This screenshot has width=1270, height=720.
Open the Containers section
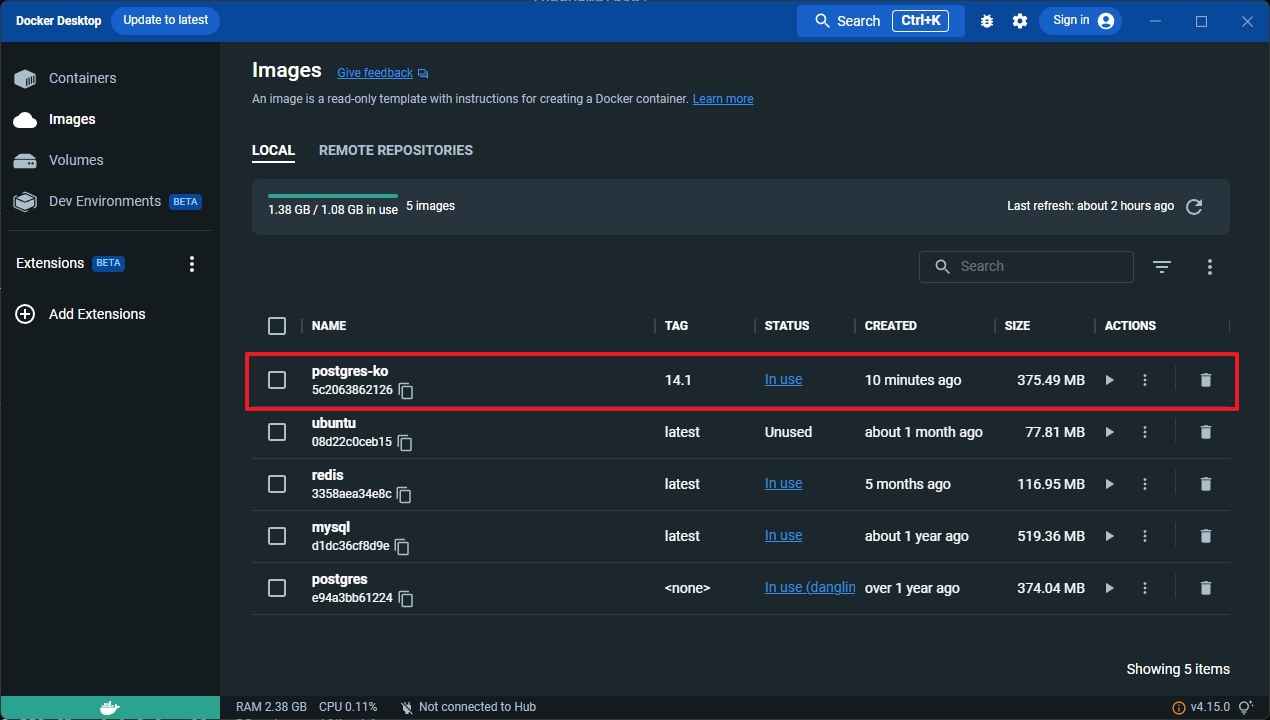[110, 78]
